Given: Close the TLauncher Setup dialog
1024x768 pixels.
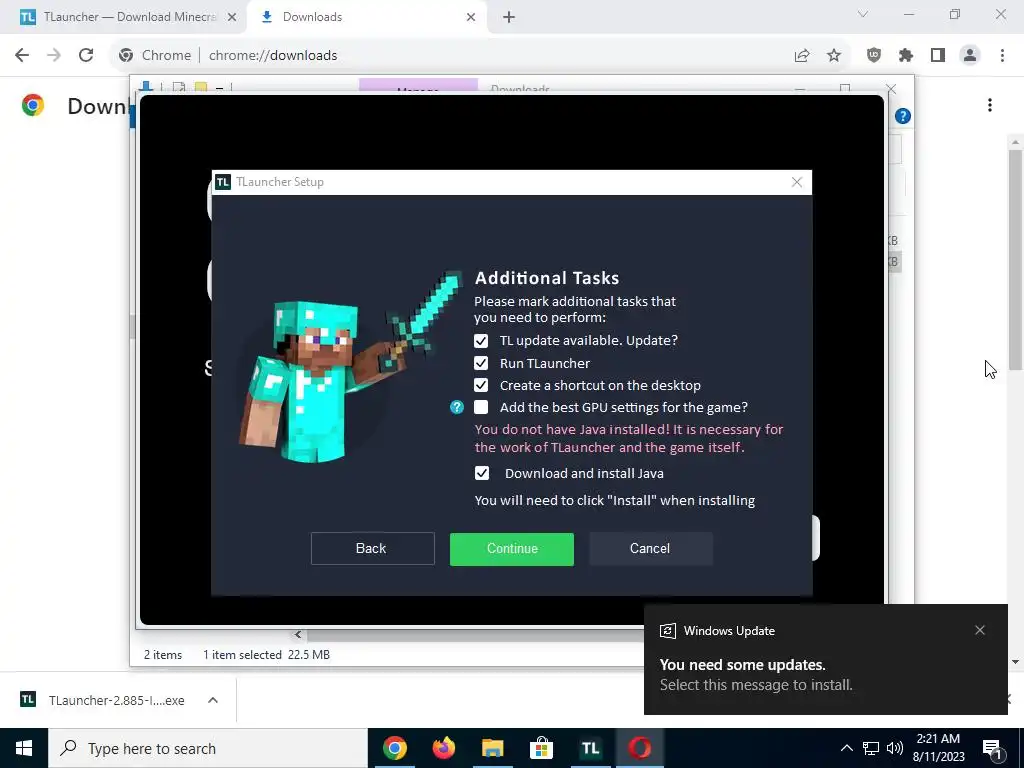Looking at the screenshot, I should pyautogui.click(x=797, y=182).
